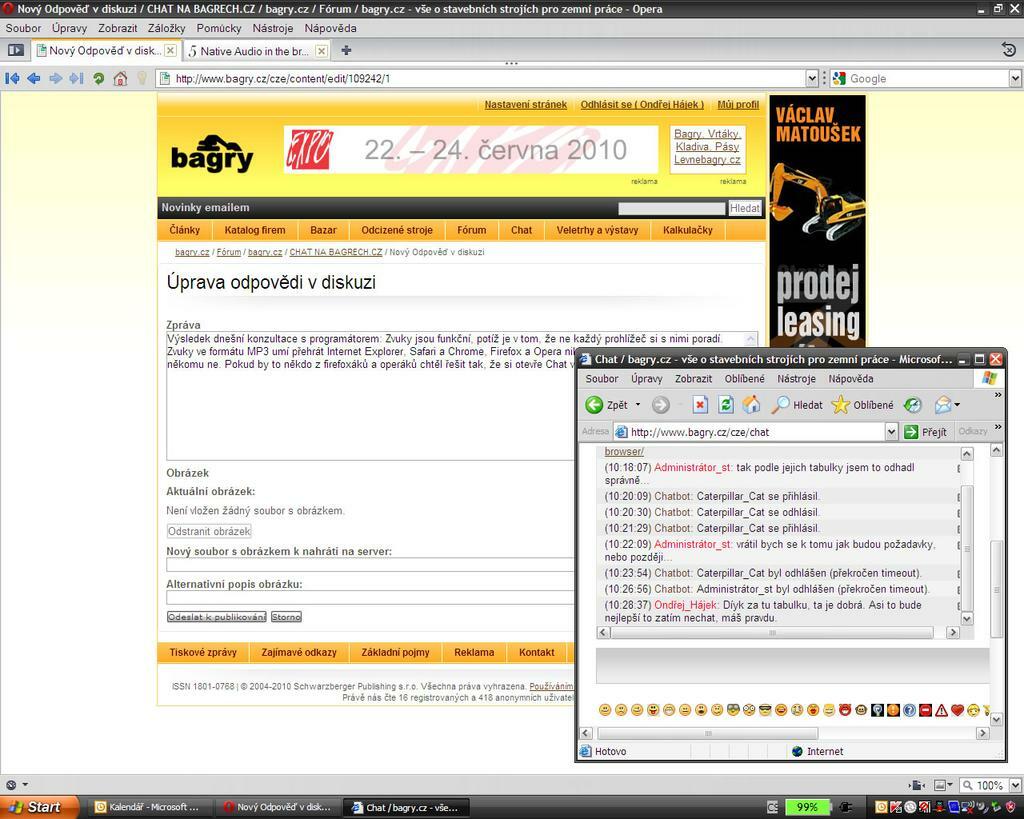The height and width of the screenshot is (819, 1024).
Task: Insert the warning triangle emoticon
Action: coord(941,710)
